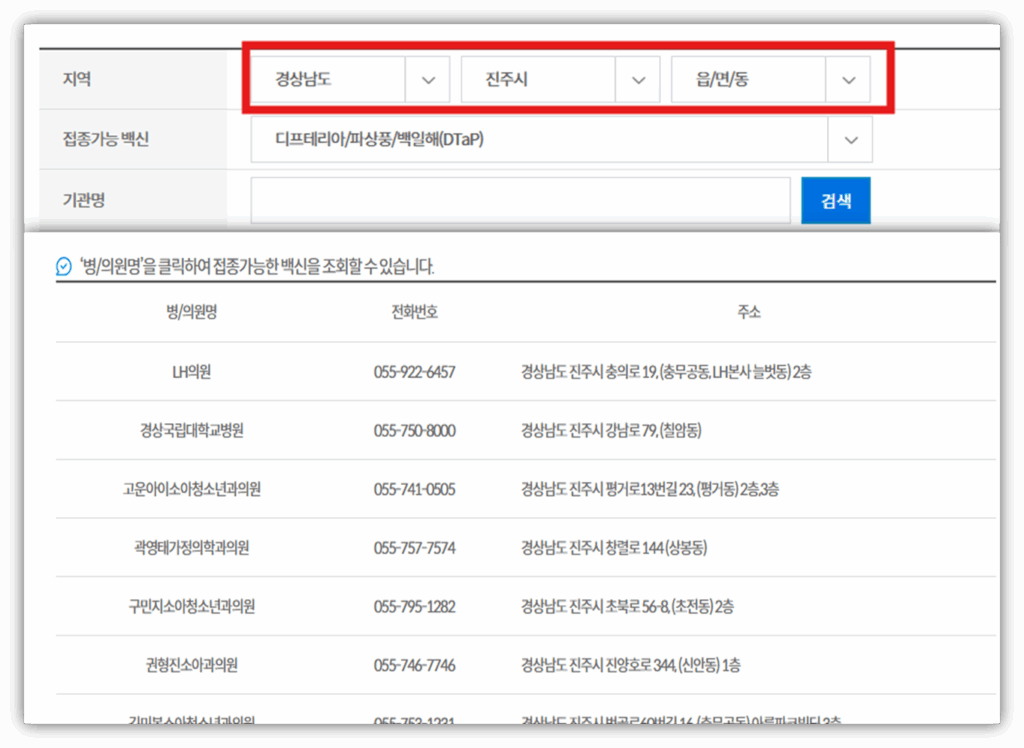
Task: Open the 디프테리아/파상풍/백일해(DTaP) vaccine dropdown
Action: [562, 140]
